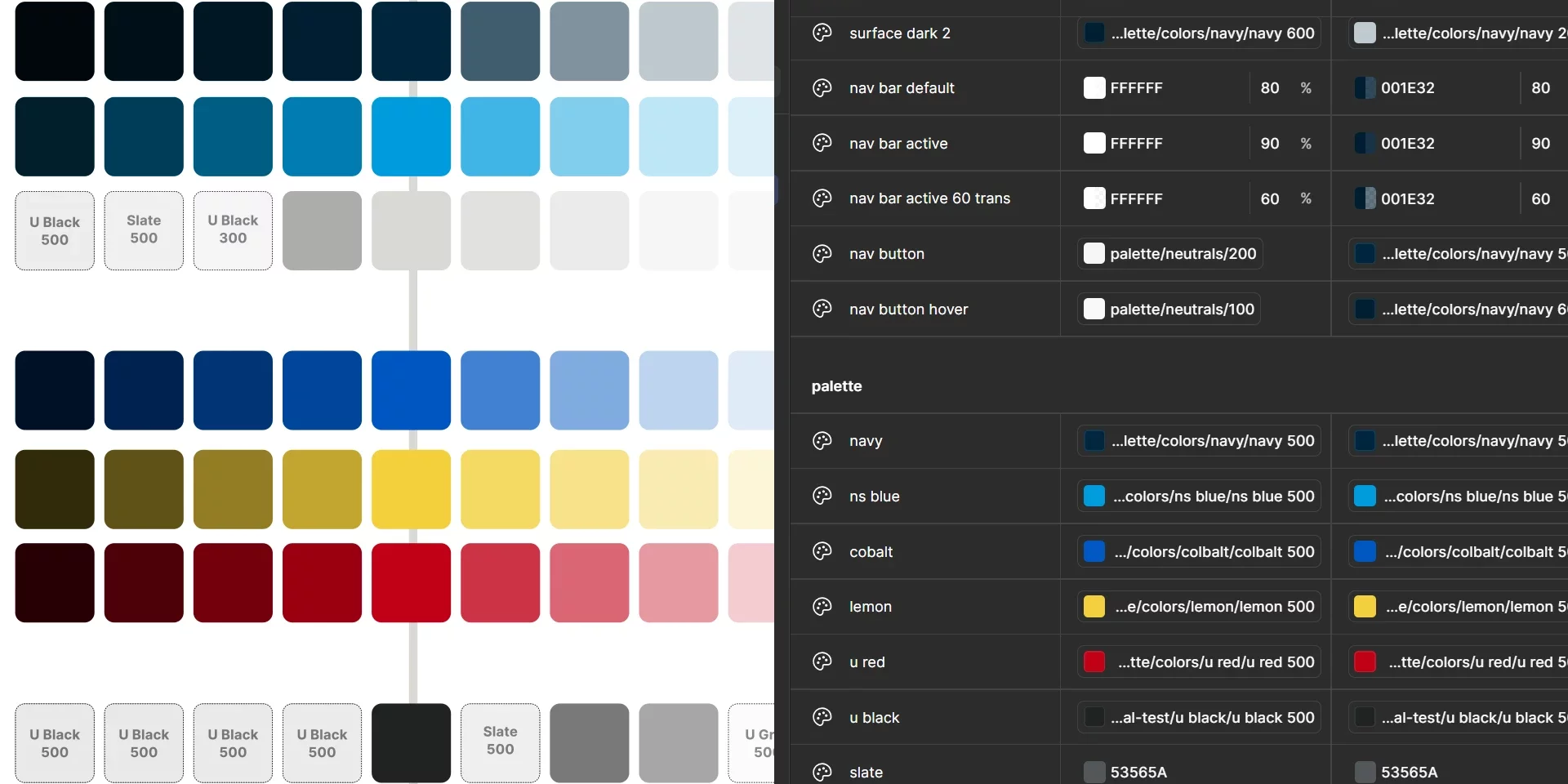The width and height of the screenshot is (1568, 784).
Task: Click the u black 500 alias chip
Action: tap(1199, 717)
